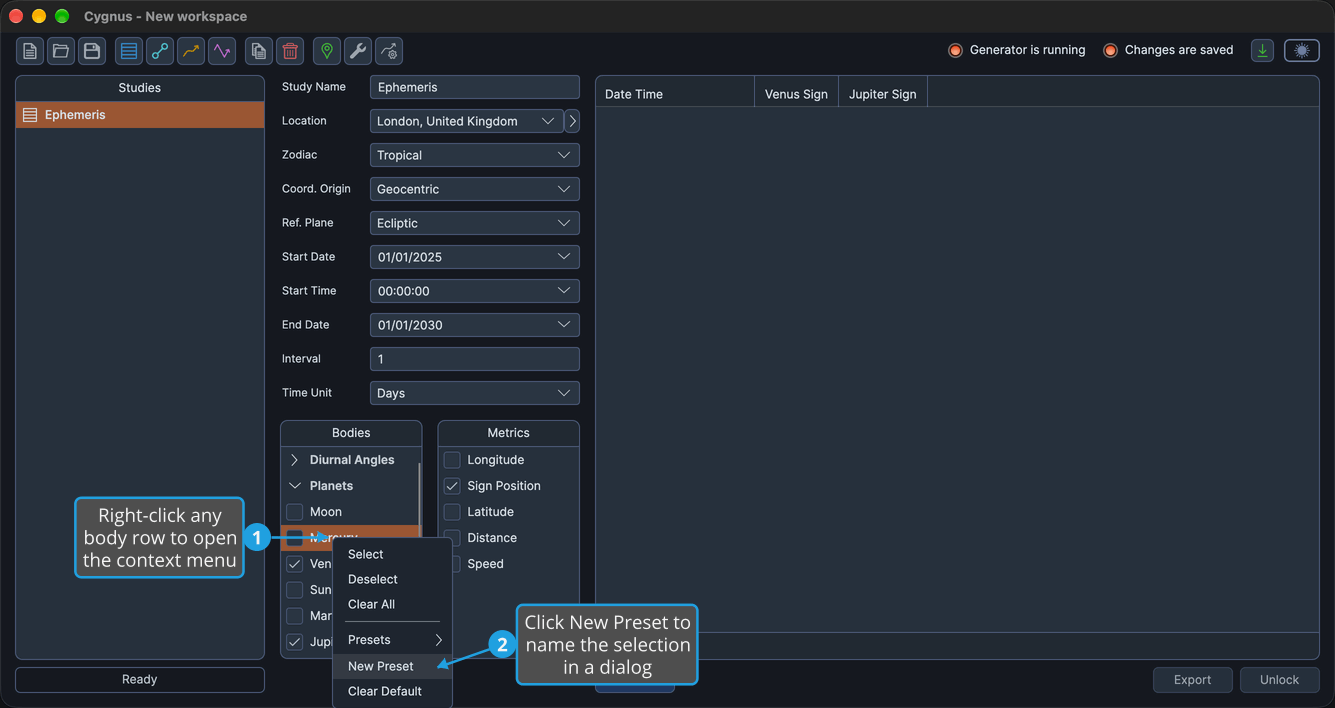
Task: Click the purple zigzag chart icon
Action: pyautogui.click(x=222, y=51)
